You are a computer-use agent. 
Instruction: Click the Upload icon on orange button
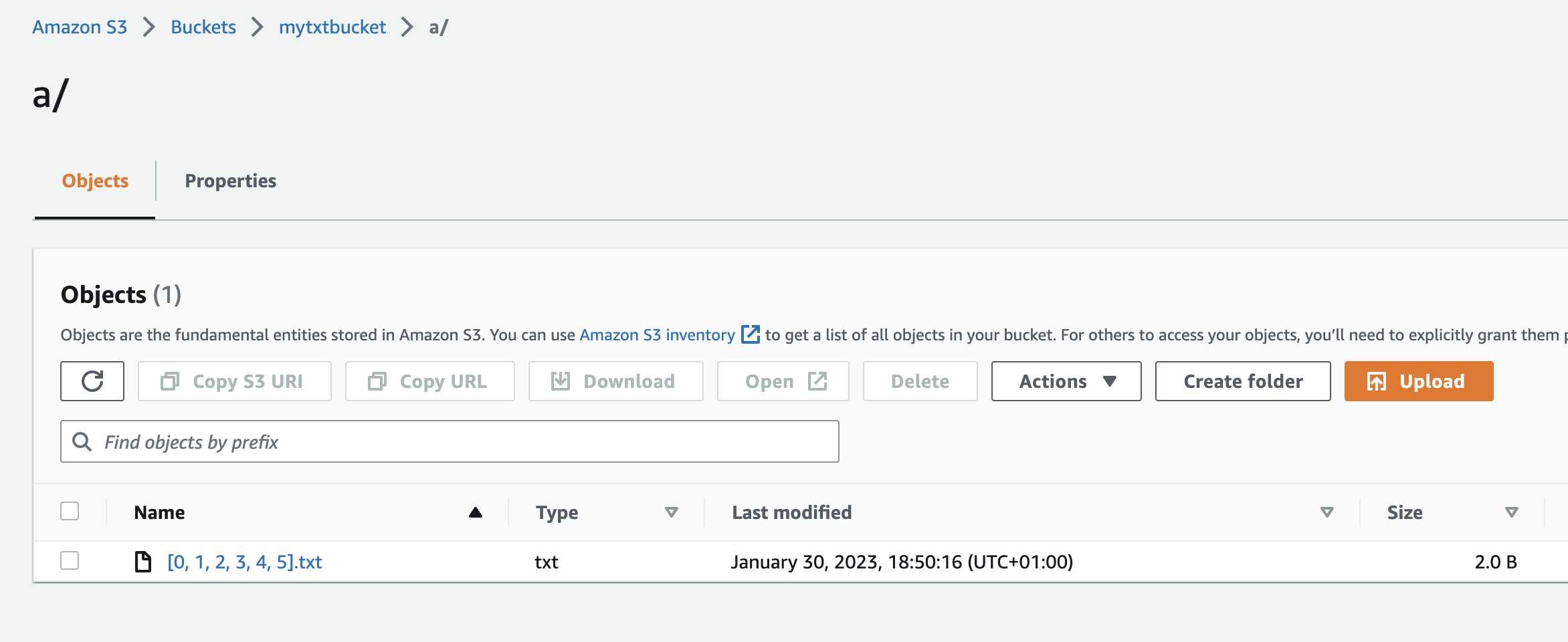coord(1377,381)
